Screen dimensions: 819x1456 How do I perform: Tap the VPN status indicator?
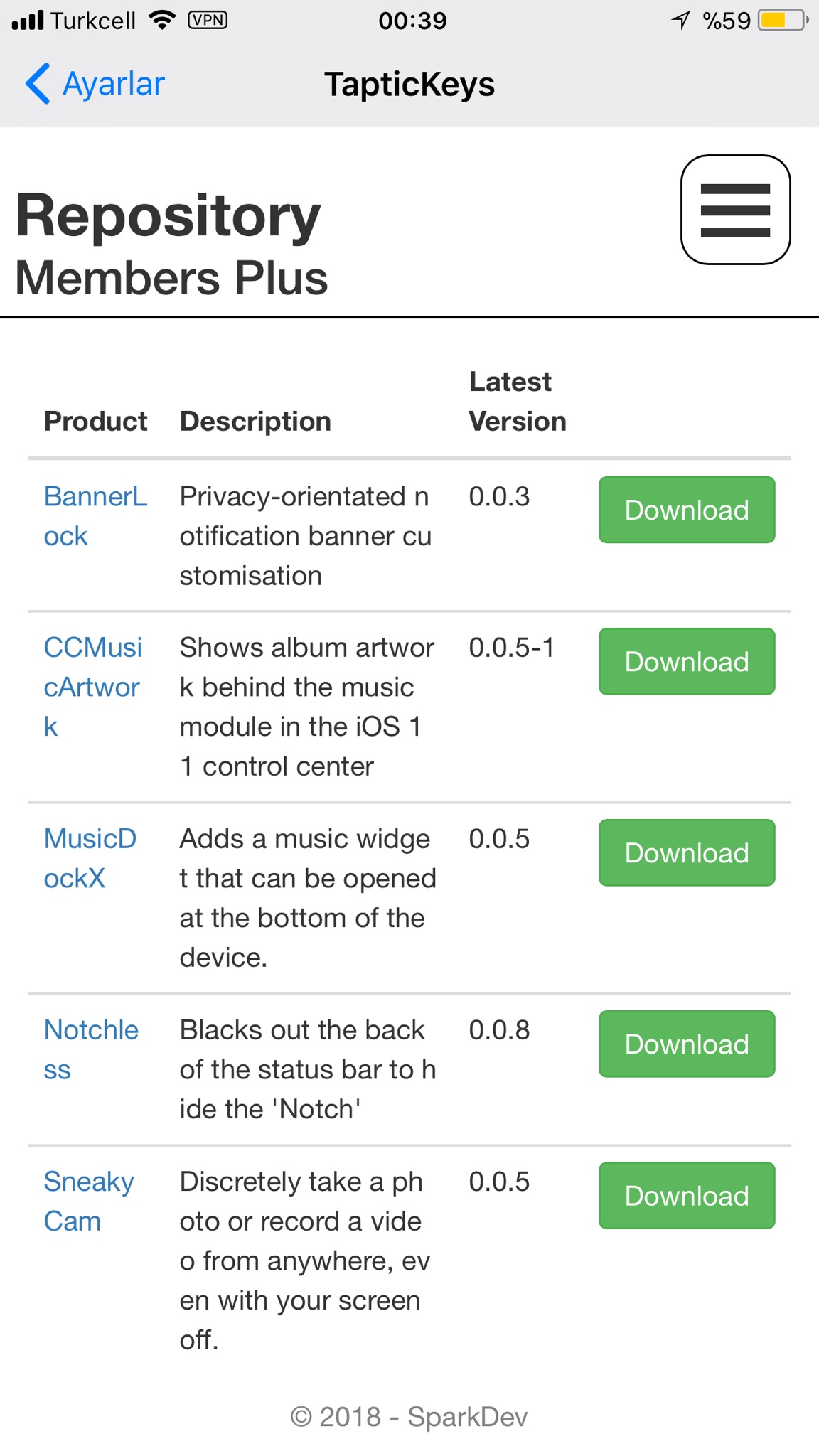[x=207, y=20]
